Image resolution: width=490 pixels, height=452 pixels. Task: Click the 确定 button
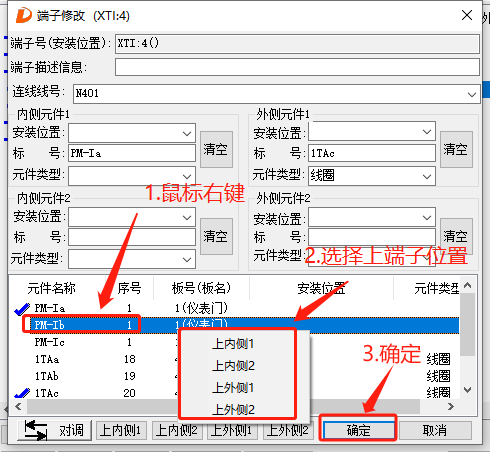point(358,430)
